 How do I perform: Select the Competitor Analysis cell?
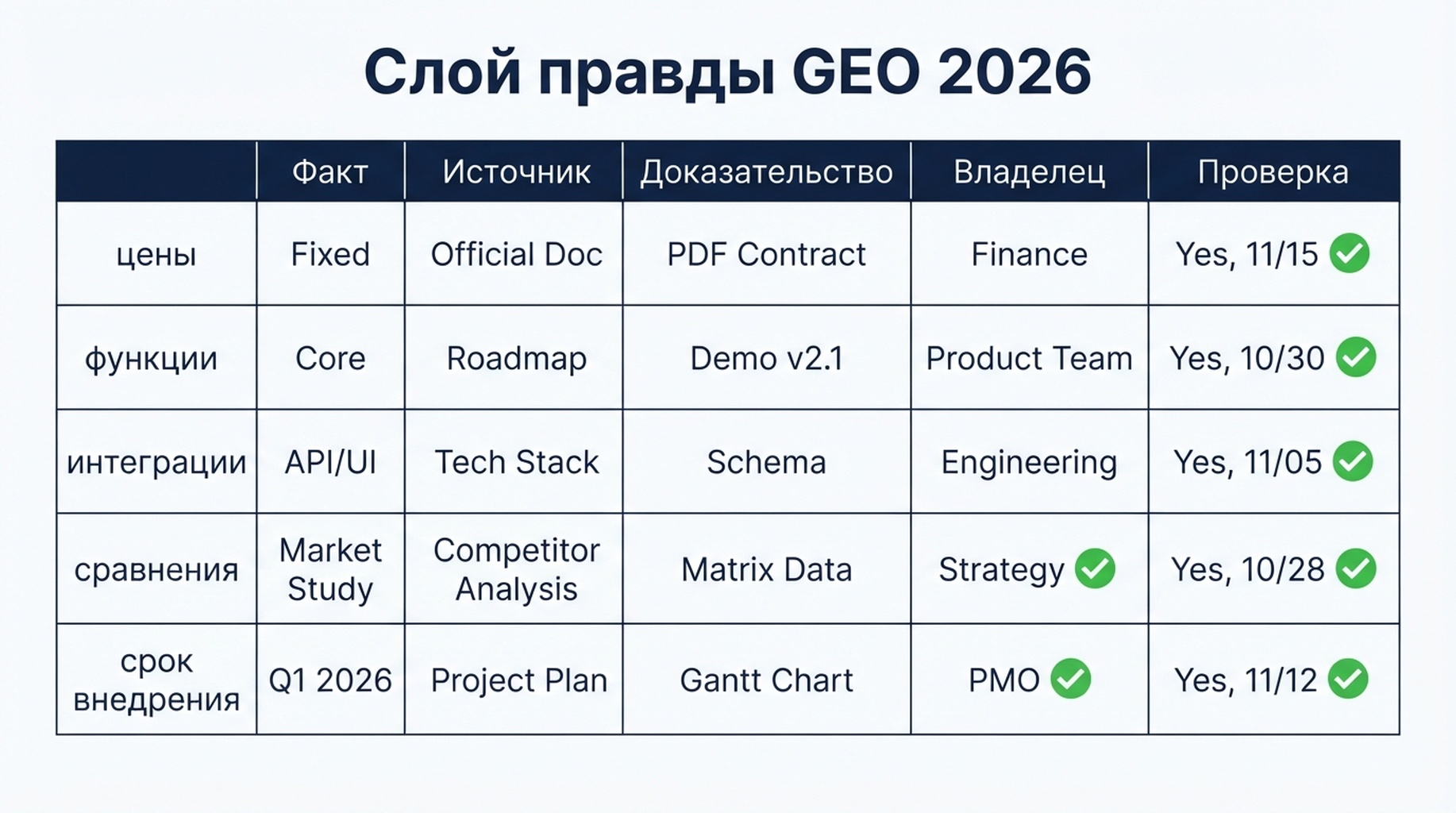(516, 569)
